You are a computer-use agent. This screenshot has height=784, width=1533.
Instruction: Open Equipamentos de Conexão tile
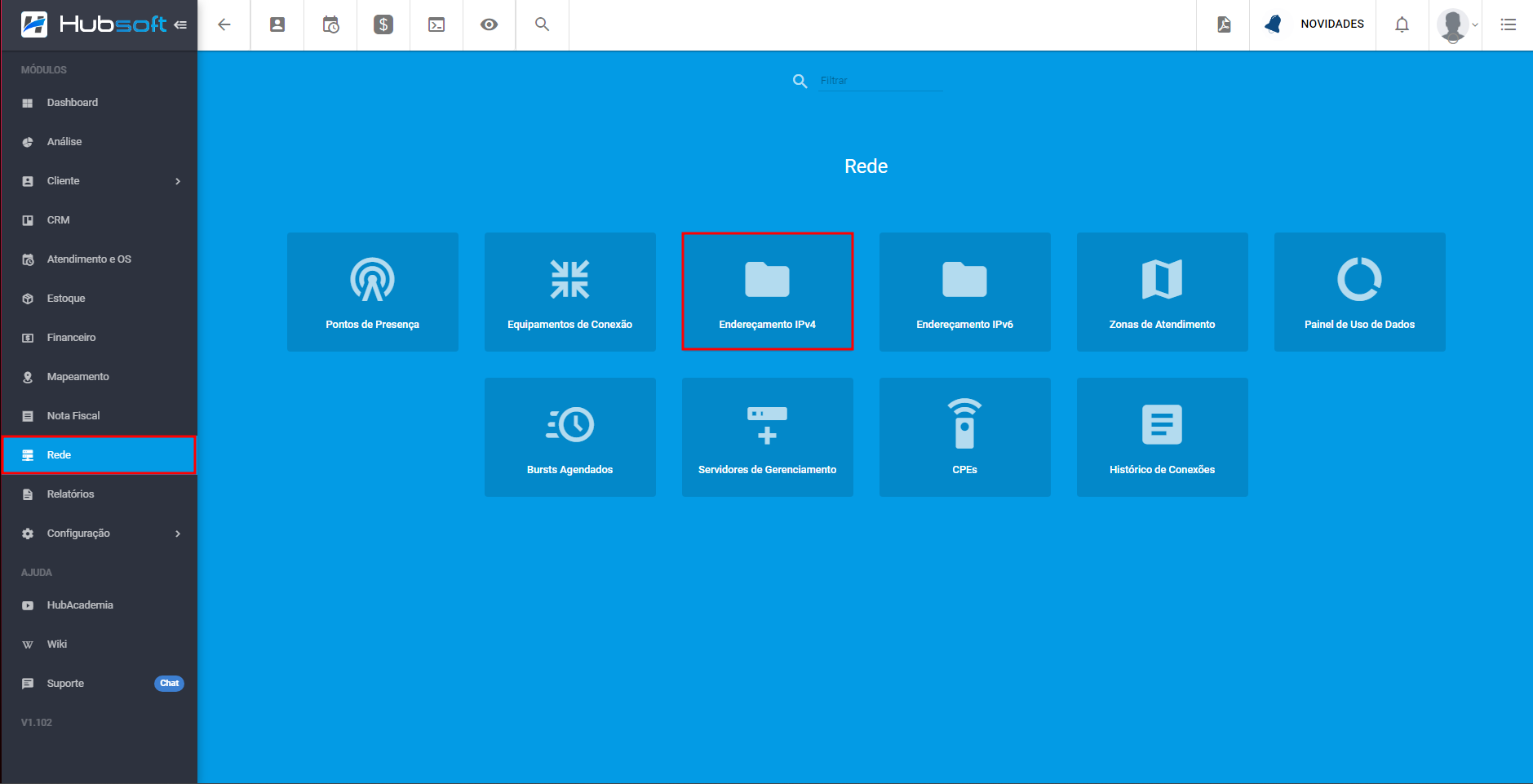pos(570,292)
